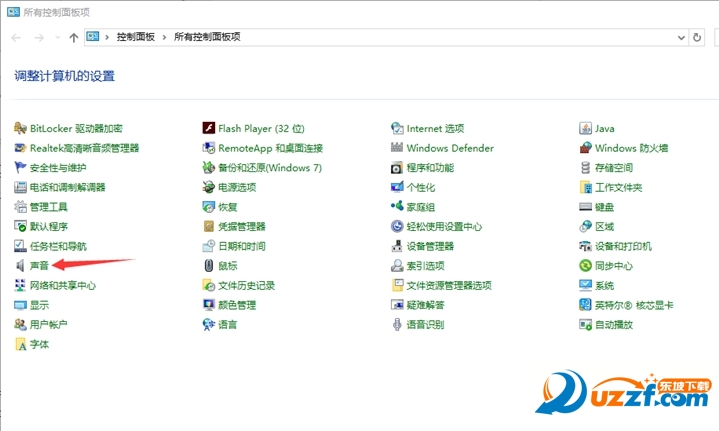719x431 pixels.
Task: Click the Realtek高清晰音频管理器 icon
Action: (20, 148)
